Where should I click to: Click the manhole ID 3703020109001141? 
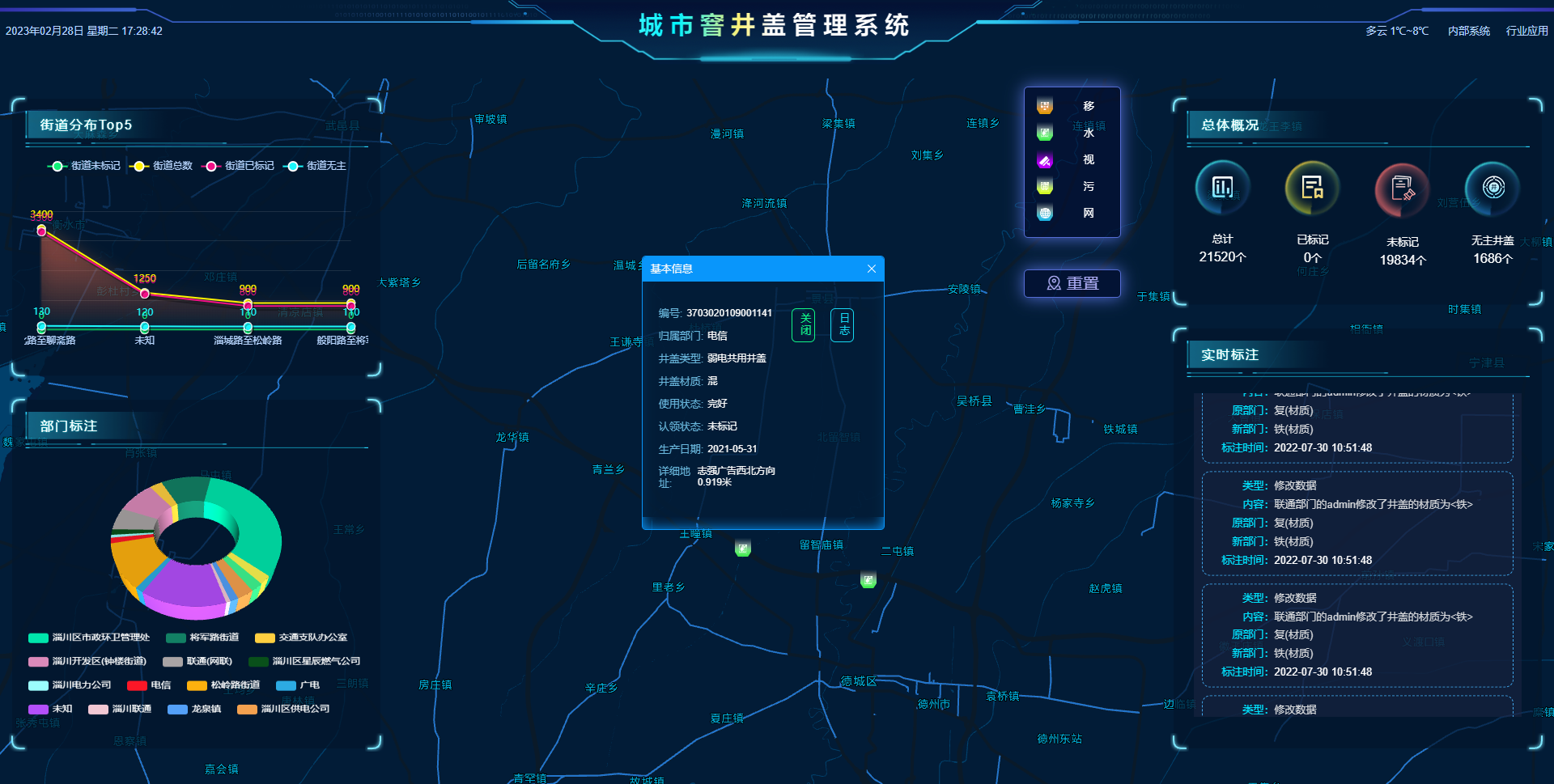point(729,313)
